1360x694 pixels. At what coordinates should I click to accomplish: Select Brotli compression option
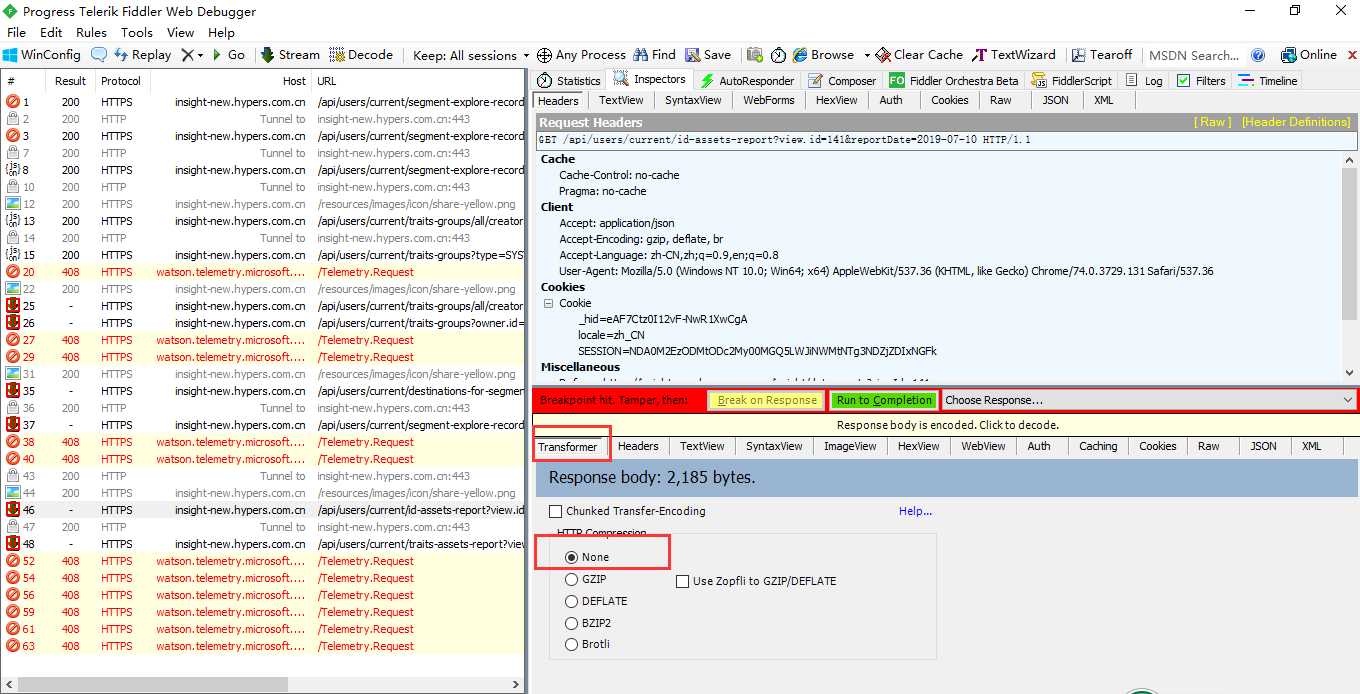click(x=572, y=644)
